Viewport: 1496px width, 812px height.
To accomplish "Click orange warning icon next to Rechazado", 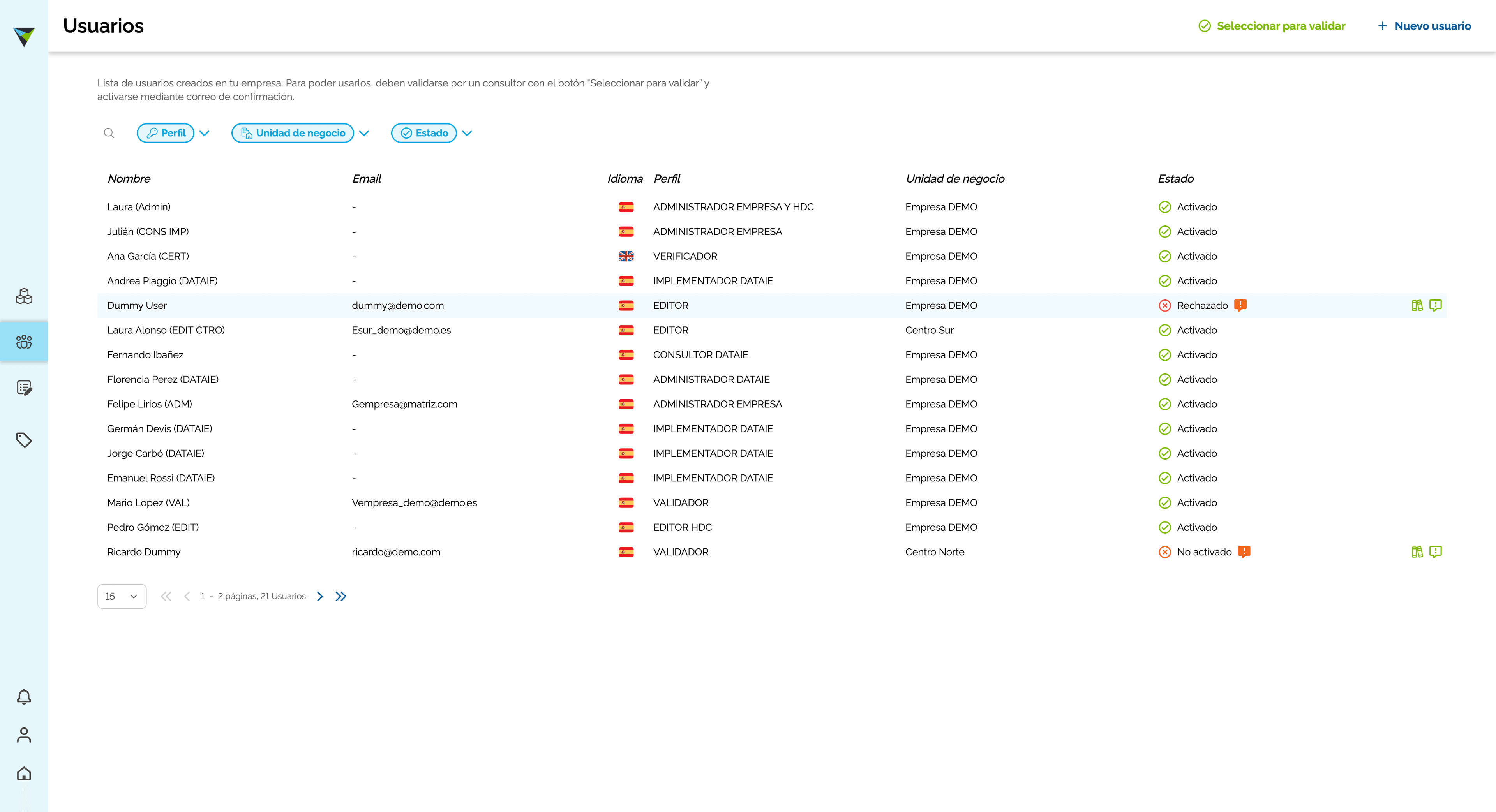I will [x=1240, y=305].
